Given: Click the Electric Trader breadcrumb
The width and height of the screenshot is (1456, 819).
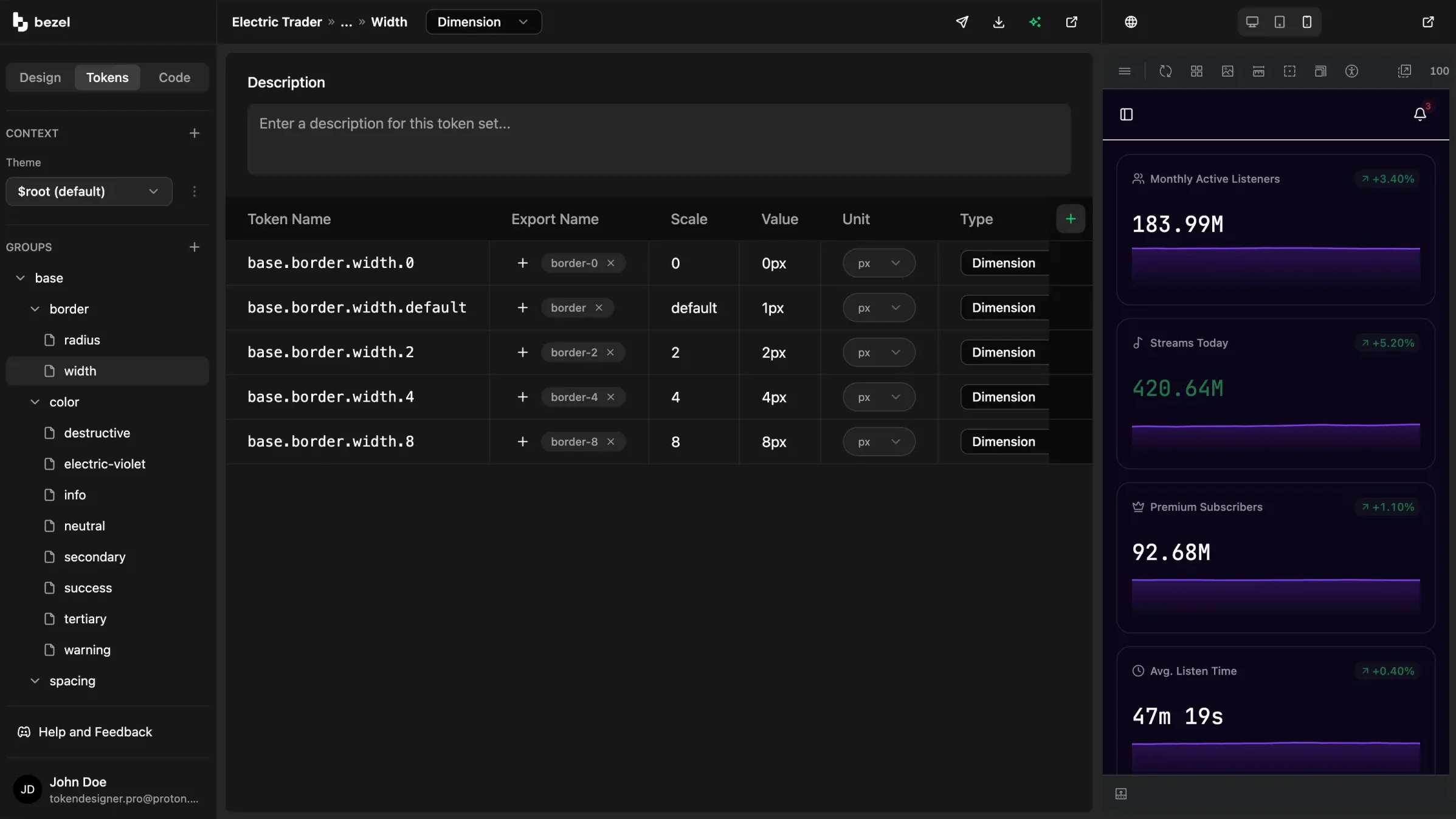Looking at the screenshot, I should tap(277, 22).
